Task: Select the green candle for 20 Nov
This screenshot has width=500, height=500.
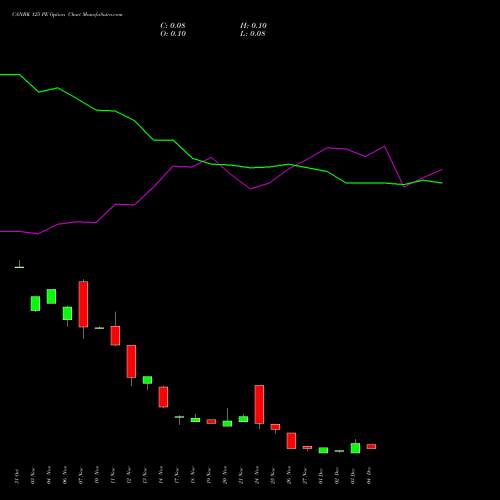Action: coord(227,424)
